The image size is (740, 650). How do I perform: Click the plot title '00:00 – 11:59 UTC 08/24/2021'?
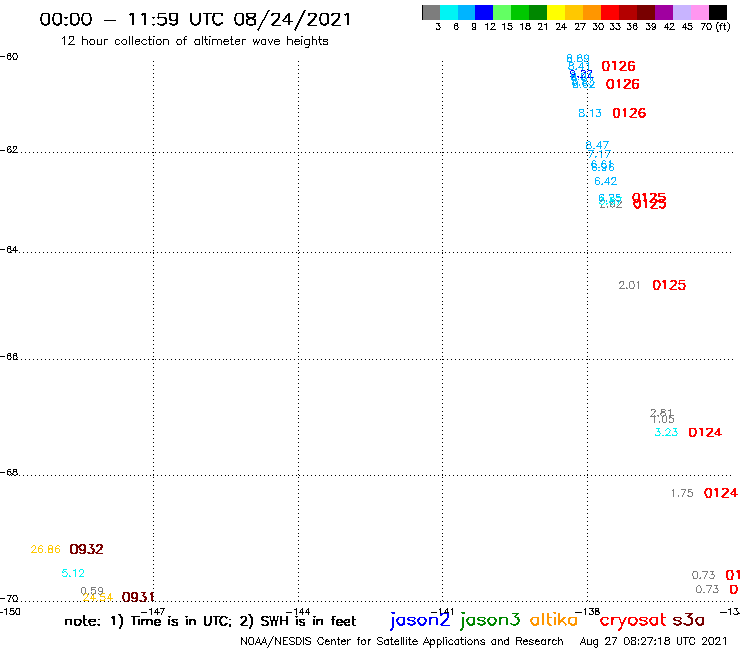[195, 19]
